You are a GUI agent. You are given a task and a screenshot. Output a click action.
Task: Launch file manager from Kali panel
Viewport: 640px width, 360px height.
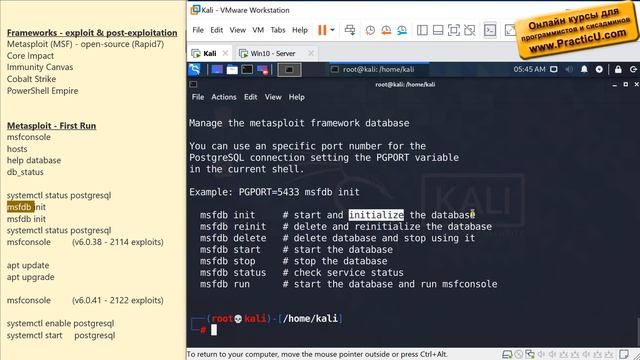point(232,70)
